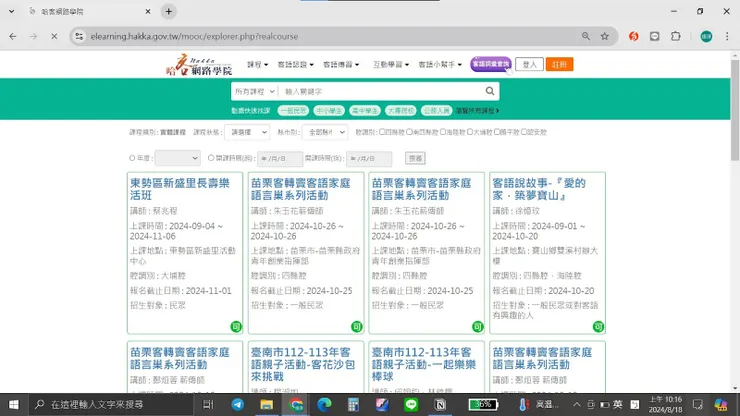Select the 開課時間 radio button
The width and height of the screenshot is (740, 416).
211,158
